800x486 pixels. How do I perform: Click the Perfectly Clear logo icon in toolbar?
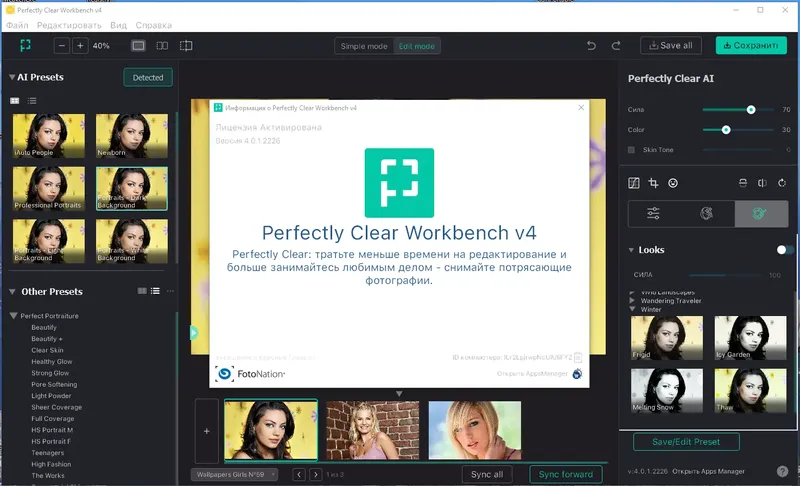click(25, 45)
